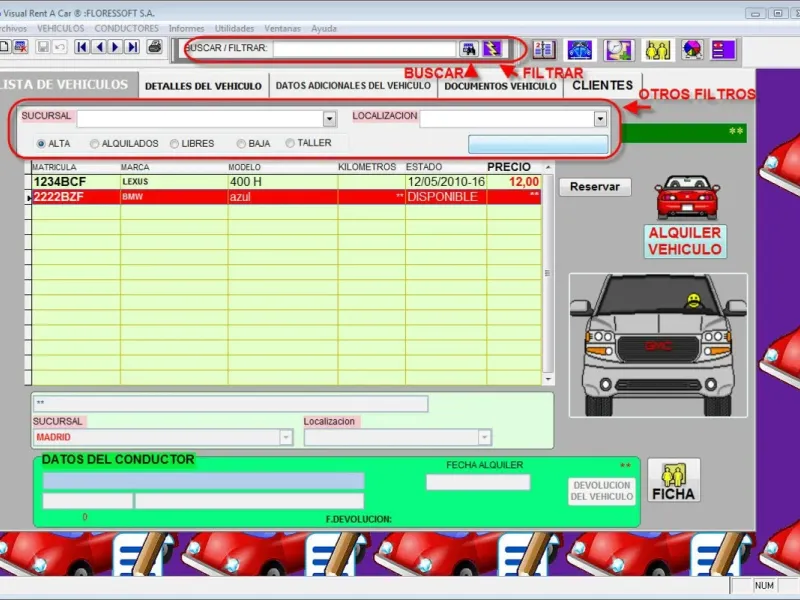Click the ALQUILER VEHICULO button
Screen dimensions: 800x600
coord(685,241)
